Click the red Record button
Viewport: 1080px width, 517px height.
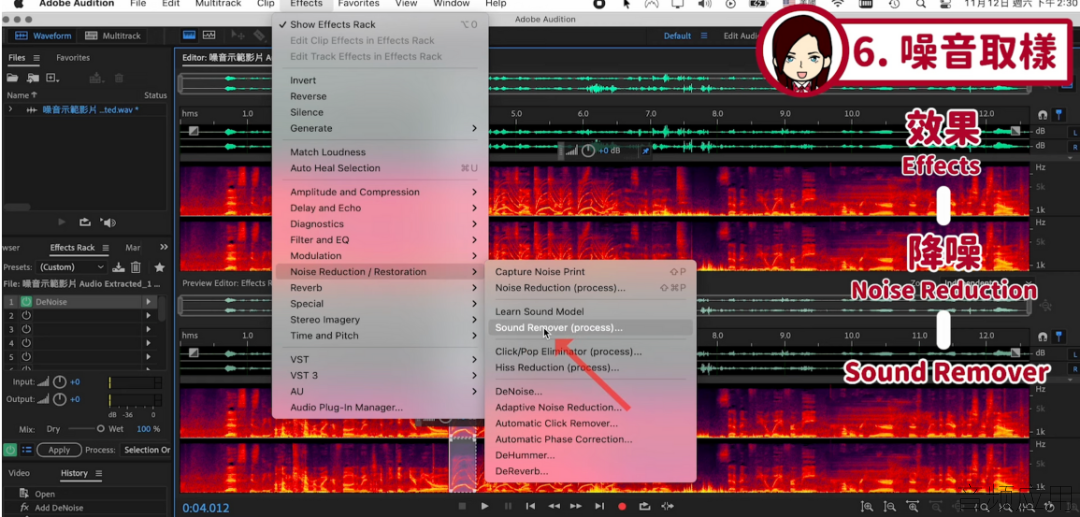(x=623, y=506)
